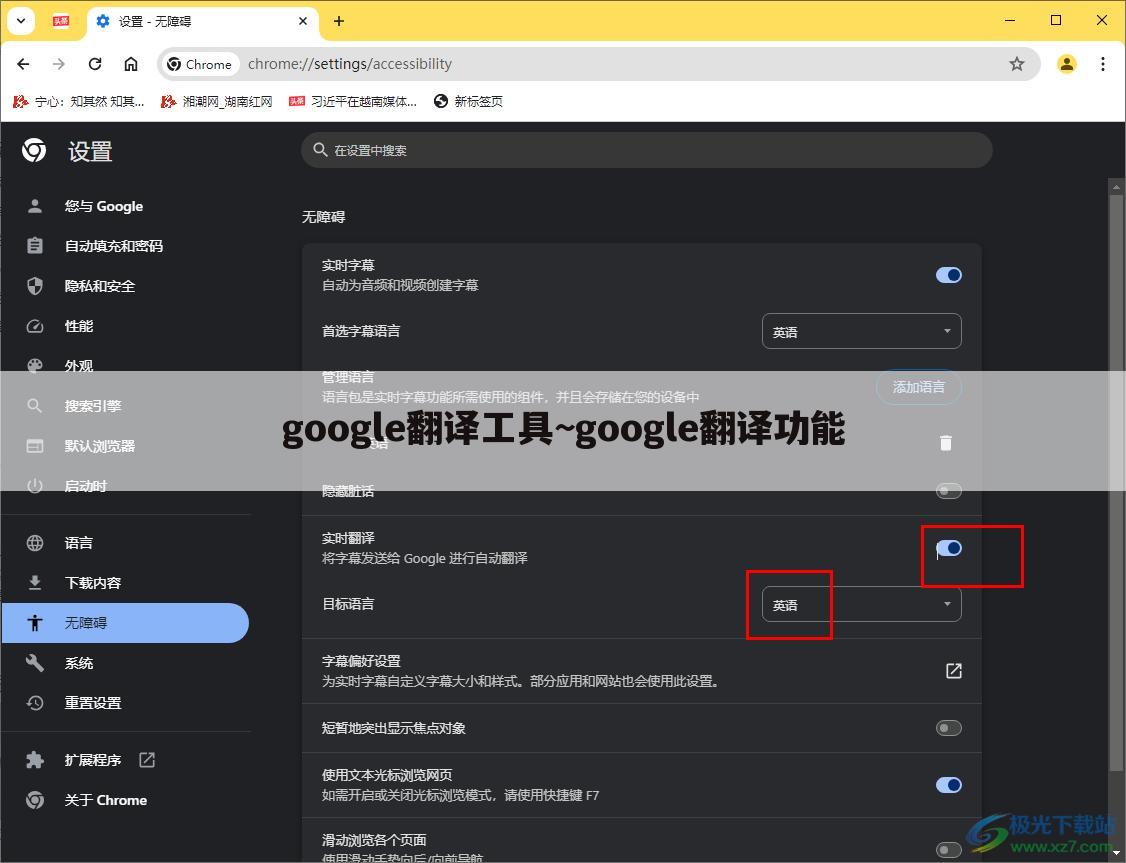
Task: Toggle 短暂地突出显示焦点对象 switch
Action: coord(949,728)
